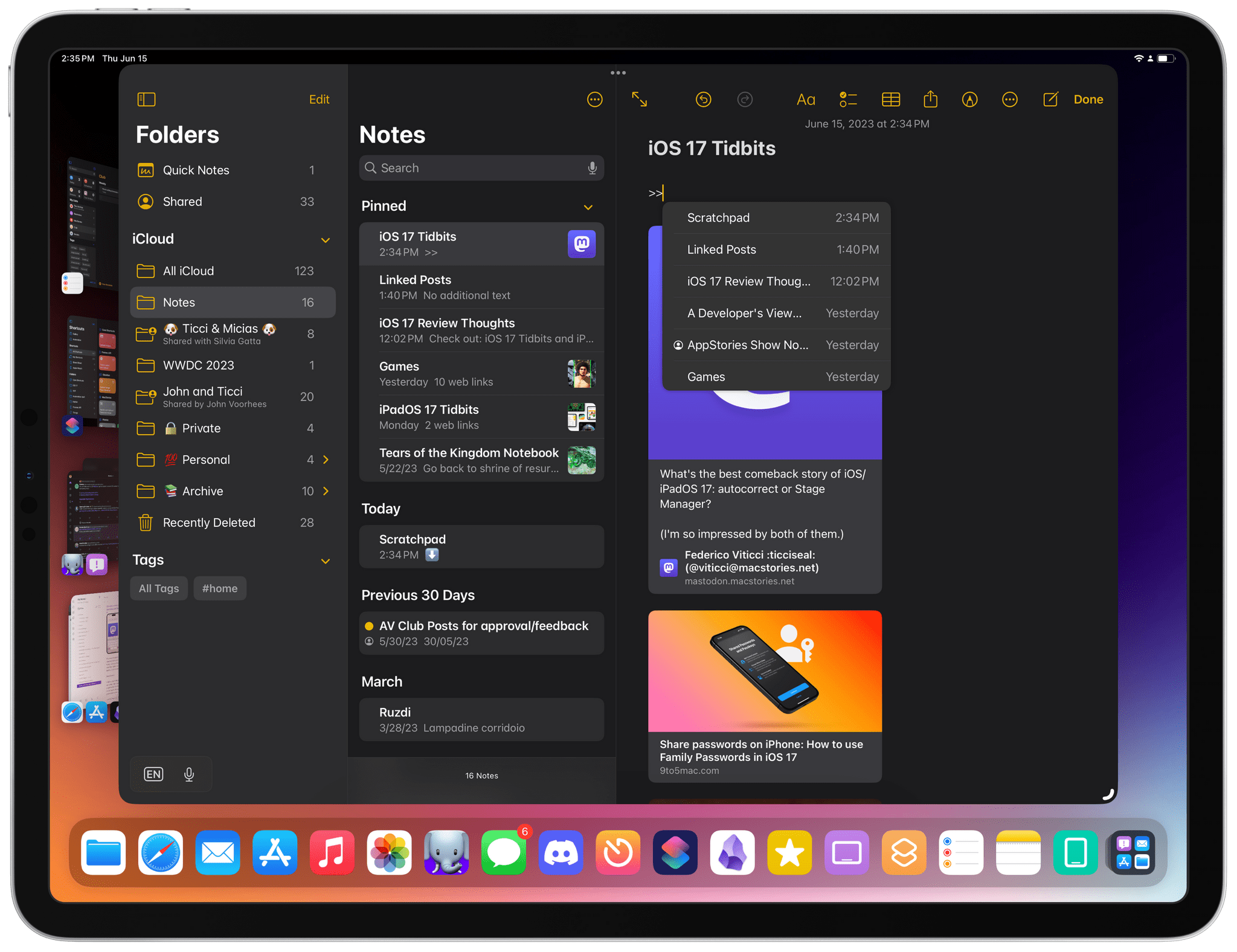The image size is (1237, 952).
Task: Open Shared folder
Action: point(233,202)
